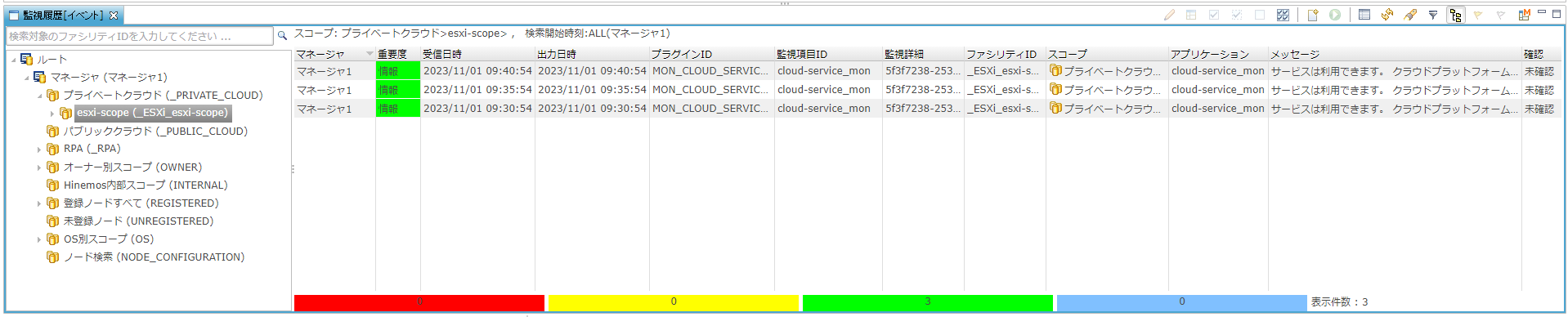Screen dimensions: 1568x317
Task: Expand the RPA (_RPA) node
Action: (39, 150)
